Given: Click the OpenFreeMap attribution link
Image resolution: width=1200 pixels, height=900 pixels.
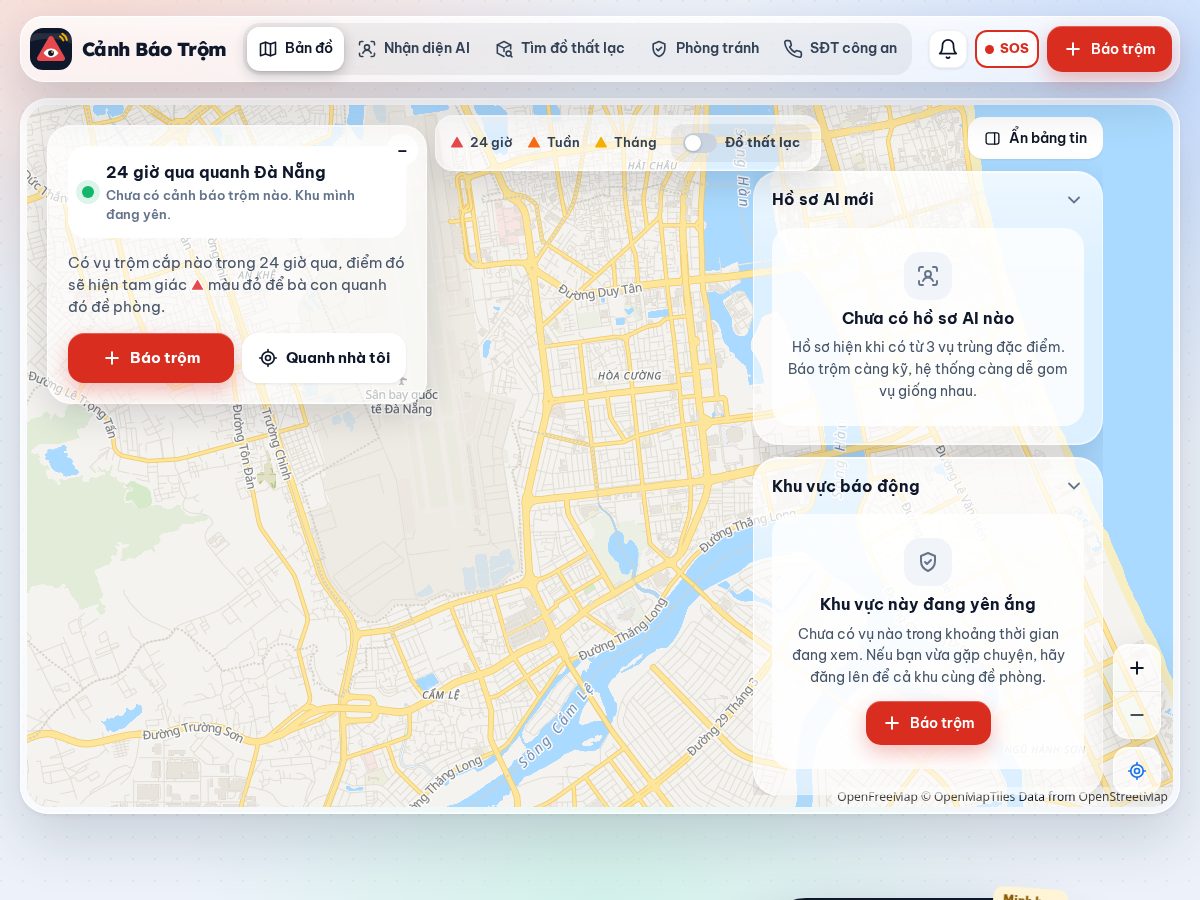Looking at the screenshot, I should (x=877, y=797).
